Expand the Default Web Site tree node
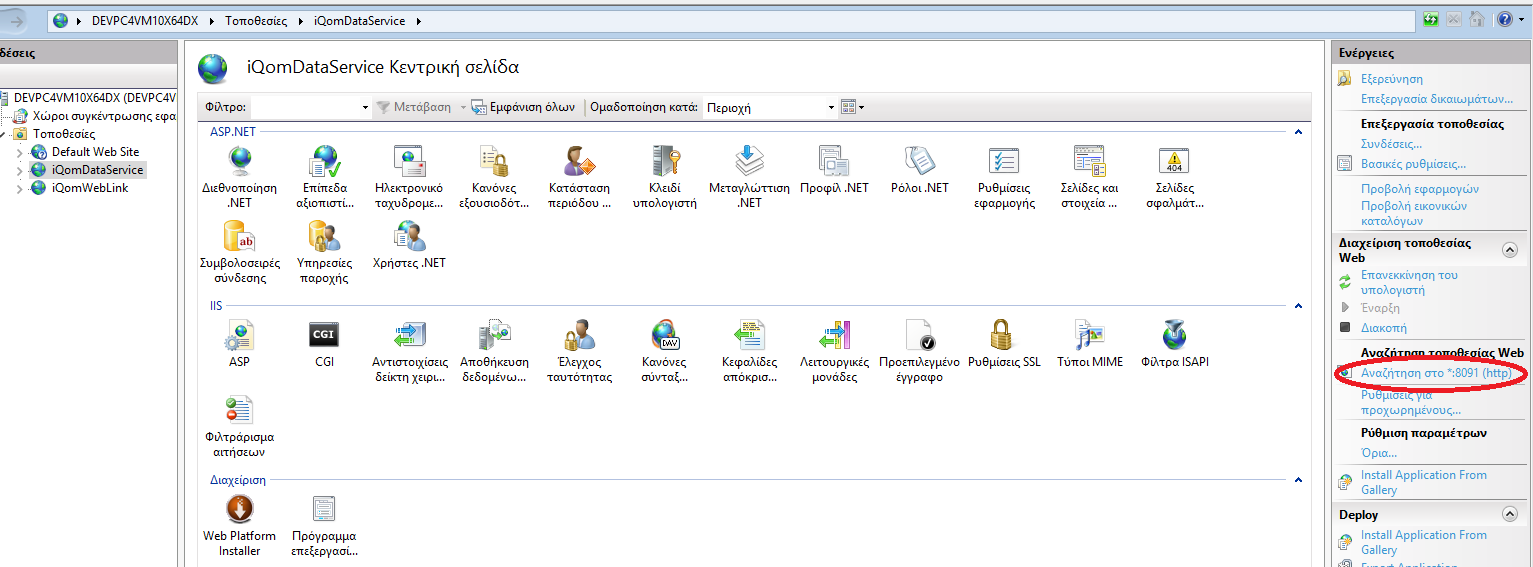This screenshot has width=1533, height=567. pos(18,152)
